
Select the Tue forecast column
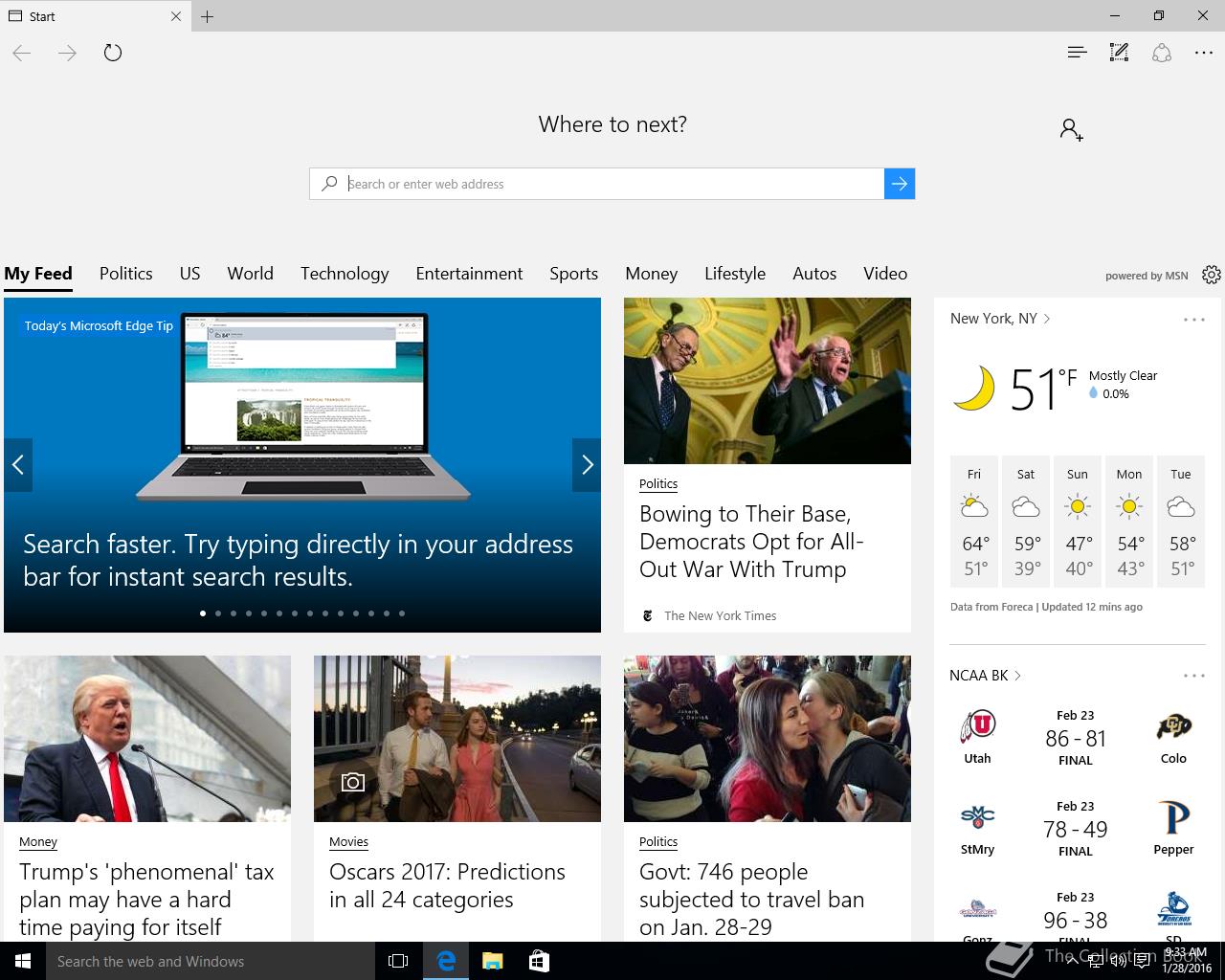pos(1181,522)
